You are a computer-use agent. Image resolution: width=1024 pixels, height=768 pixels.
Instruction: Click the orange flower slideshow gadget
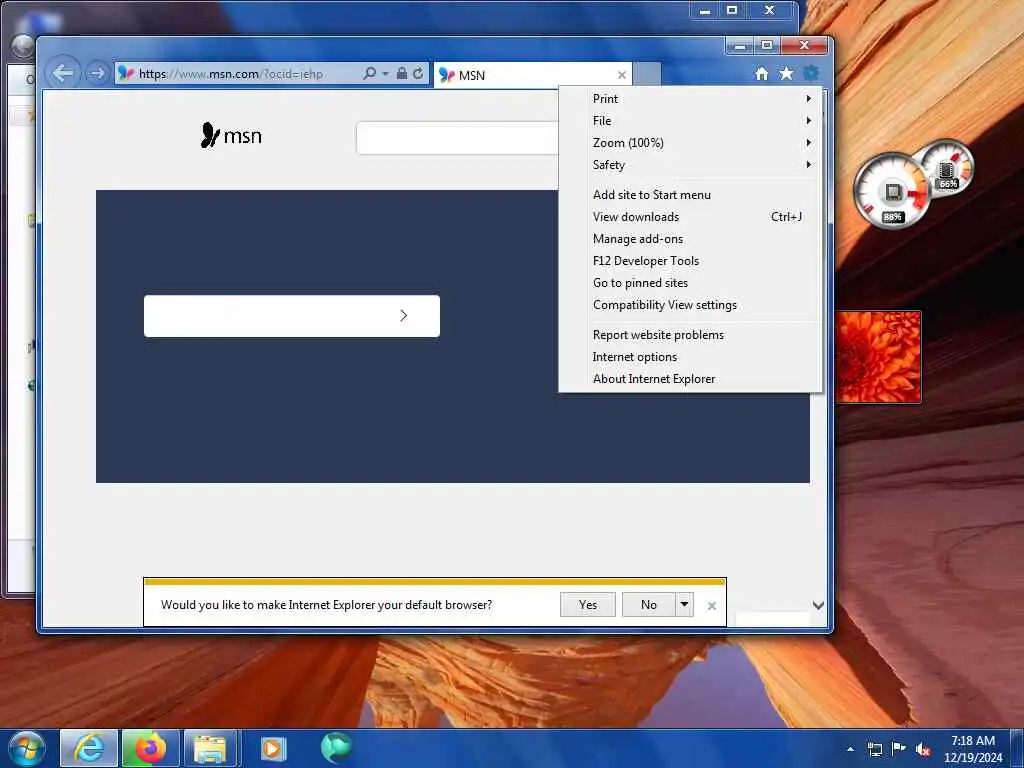click(878, 357)
